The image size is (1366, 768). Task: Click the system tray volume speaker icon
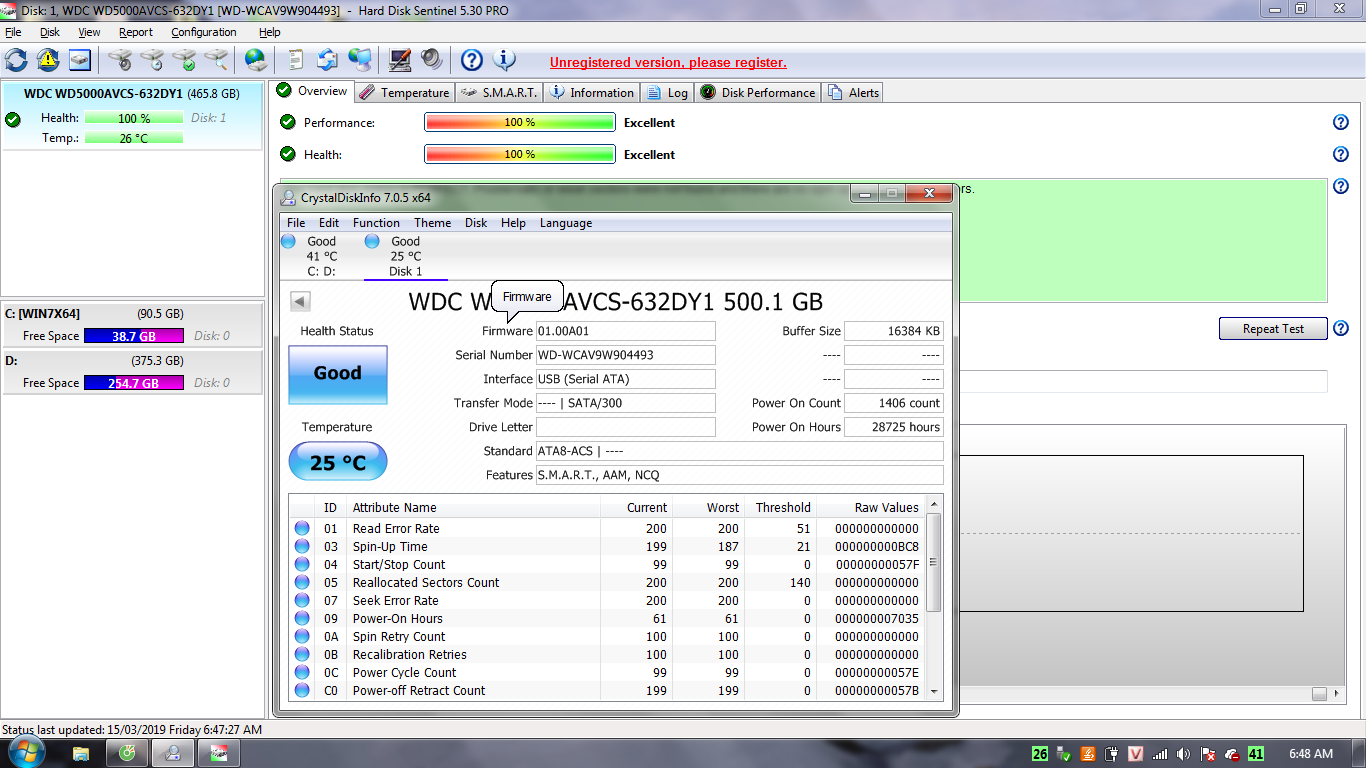(1183, 754)
